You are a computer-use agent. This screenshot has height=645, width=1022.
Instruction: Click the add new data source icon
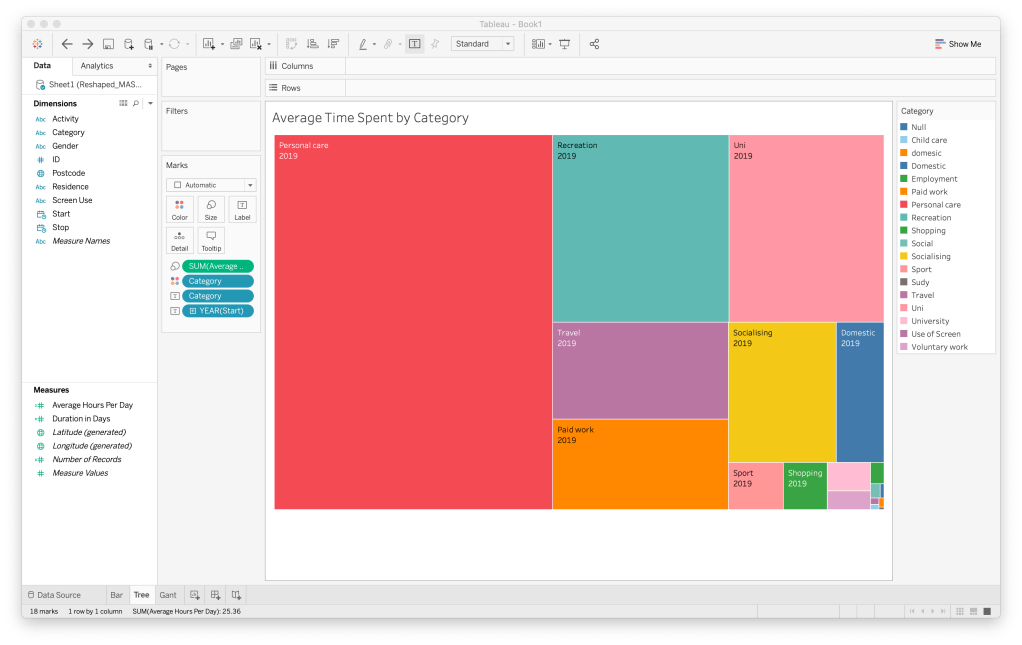[129, 44]
